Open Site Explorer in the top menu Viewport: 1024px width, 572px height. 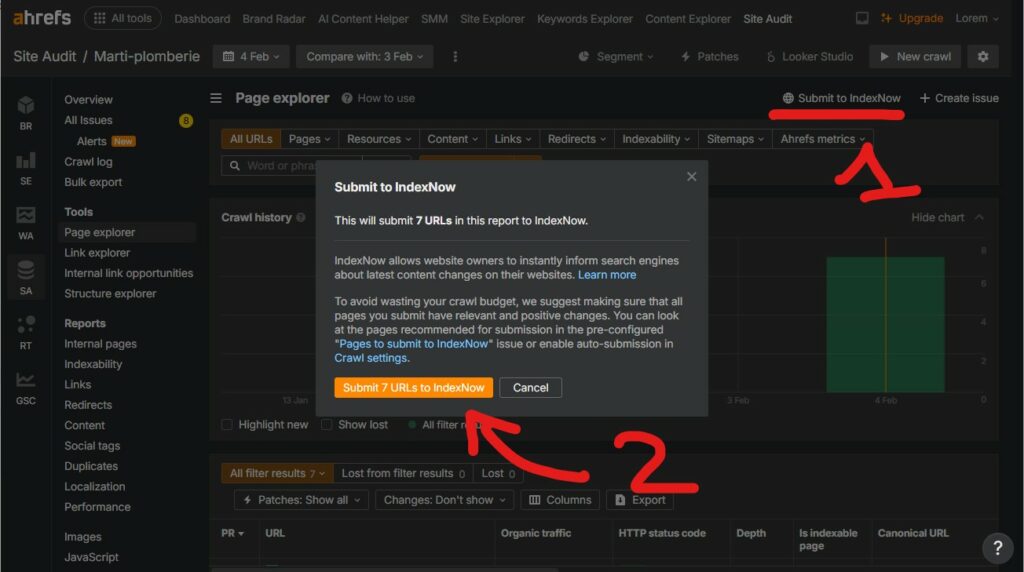(x=492, y=19)
